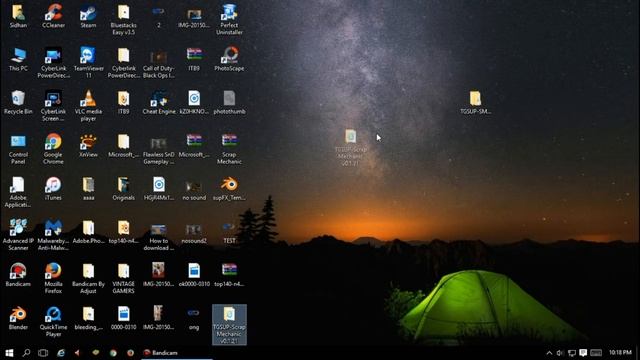Open the CCleaner desktop shortcut
The height and width of the screenshot is (360, 640).
click(53, 16)
